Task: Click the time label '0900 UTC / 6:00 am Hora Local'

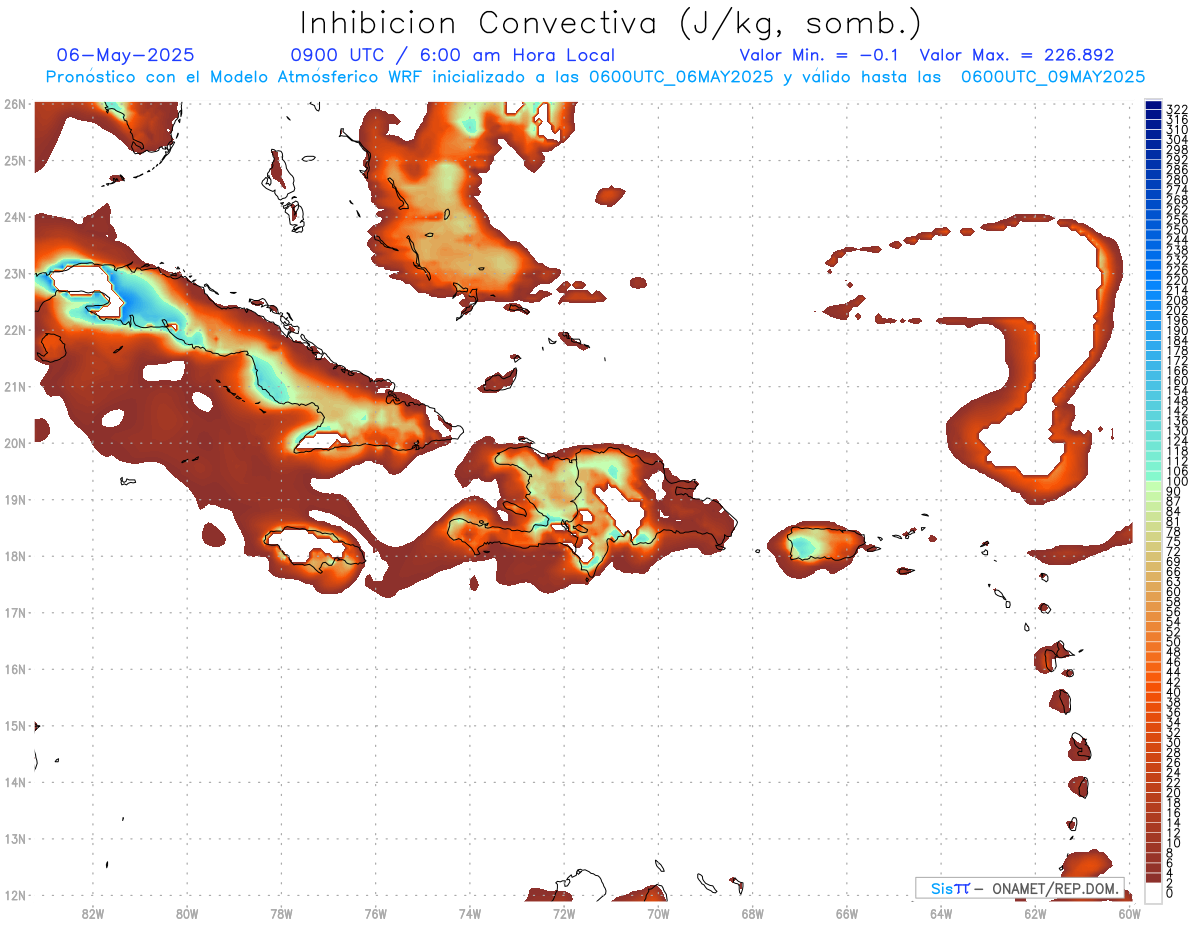Action: [452, 55]
